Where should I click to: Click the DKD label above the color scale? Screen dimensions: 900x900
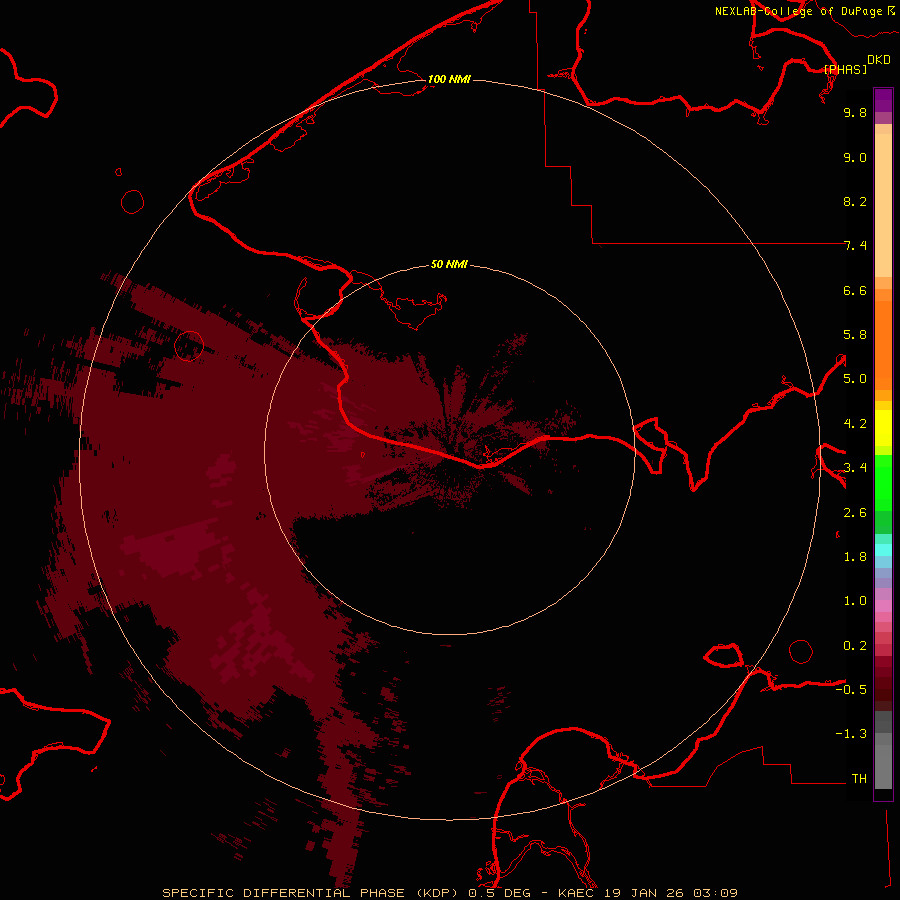[879, 60]
